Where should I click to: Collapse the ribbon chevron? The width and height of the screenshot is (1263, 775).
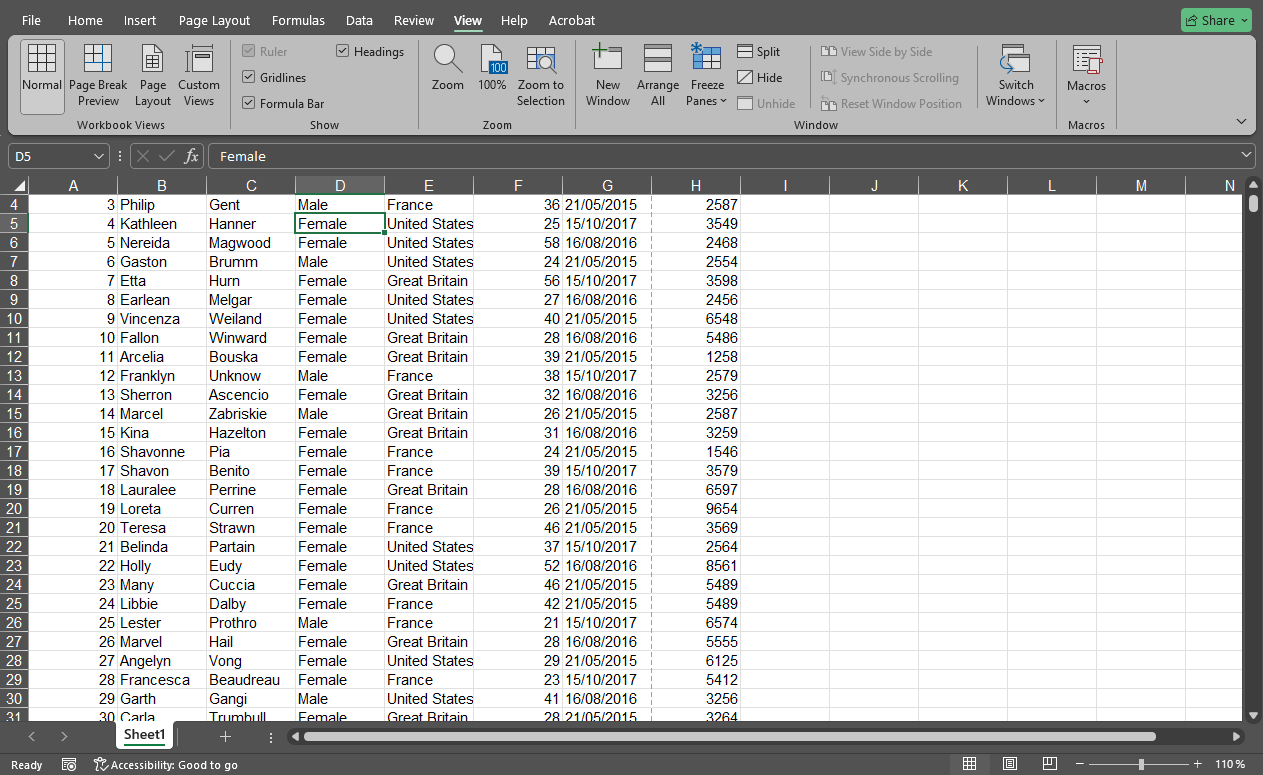[x=1241, y=121]
